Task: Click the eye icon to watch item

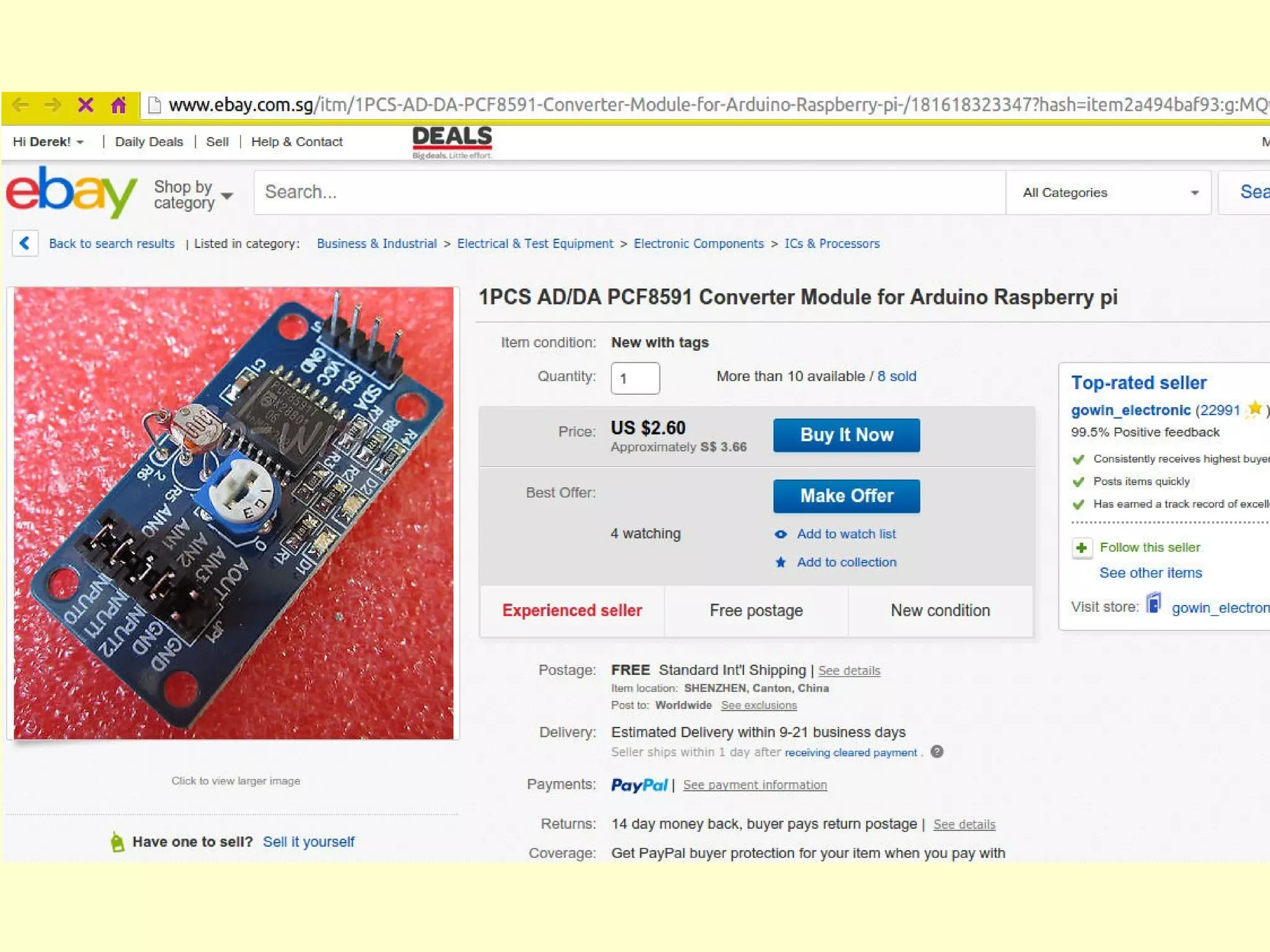Action: [x=781, y=534]
